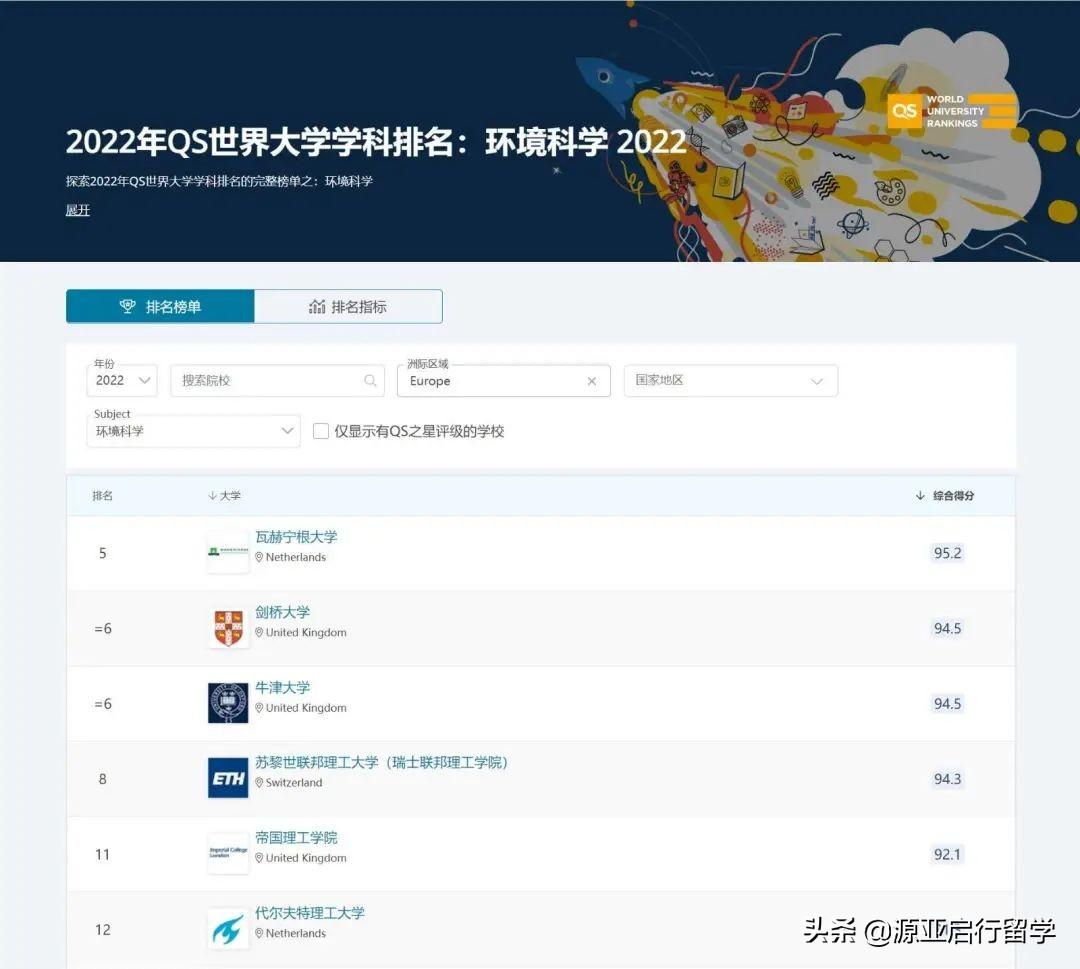Open the 牛津大学 link
This screenshot has height=969, width=1080.
pyautogui.click(x=282, y=687)
